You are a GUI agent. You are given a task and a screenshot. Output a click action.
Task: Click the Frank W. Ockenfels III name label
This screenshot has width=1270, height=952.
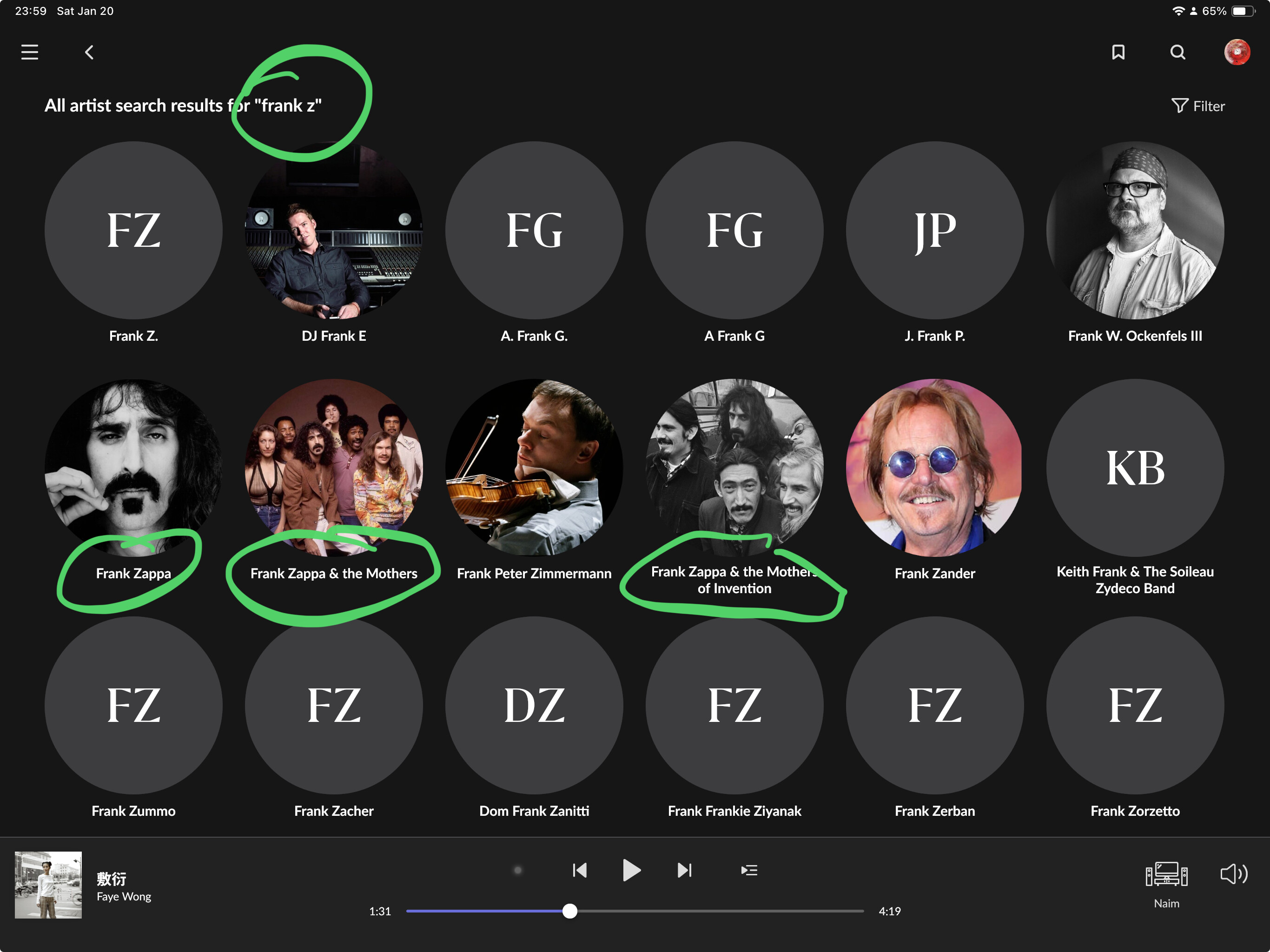click(x=1135, y=336)
